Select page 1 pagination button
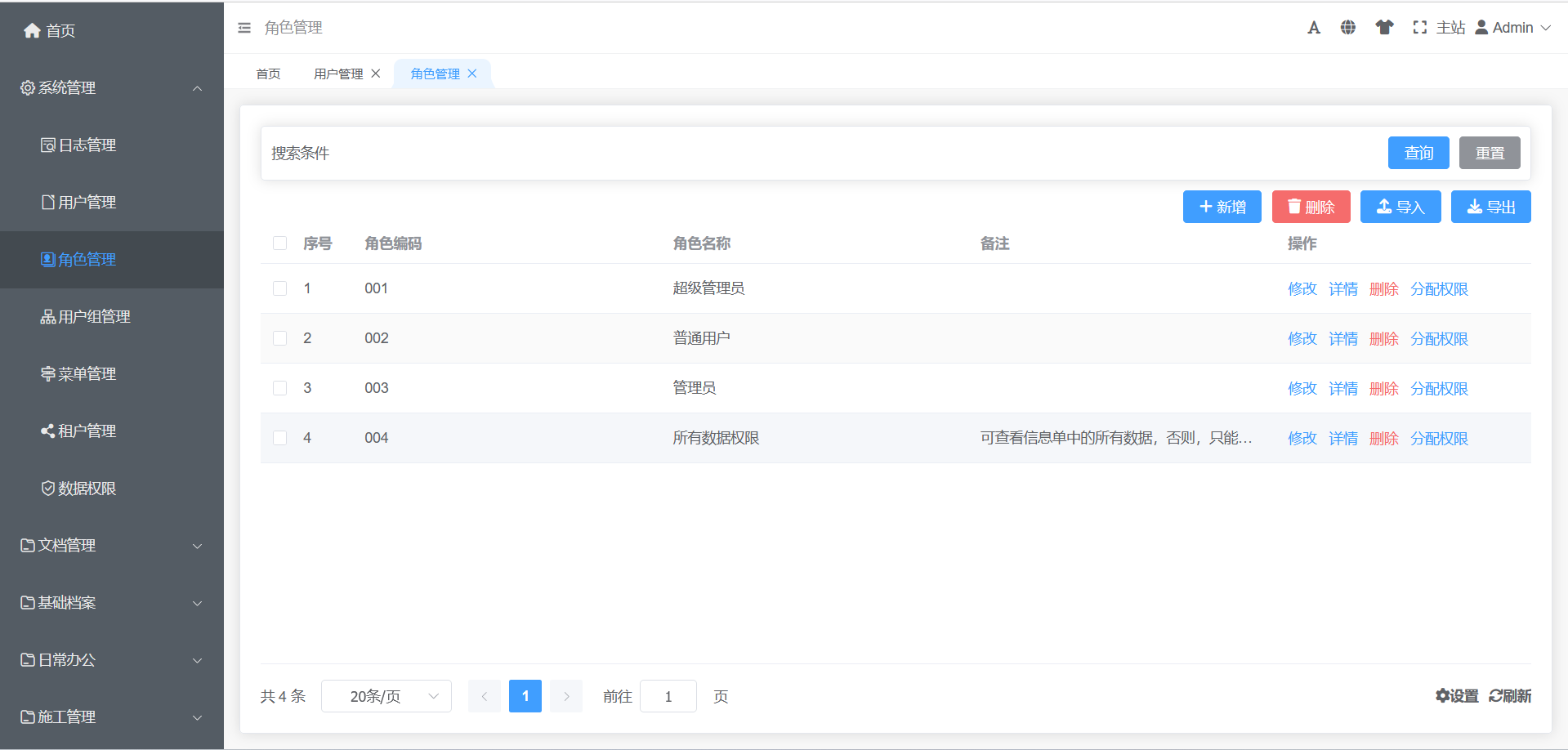The height and width of the screenshot is (750, 1568). (x=525, y=696)
